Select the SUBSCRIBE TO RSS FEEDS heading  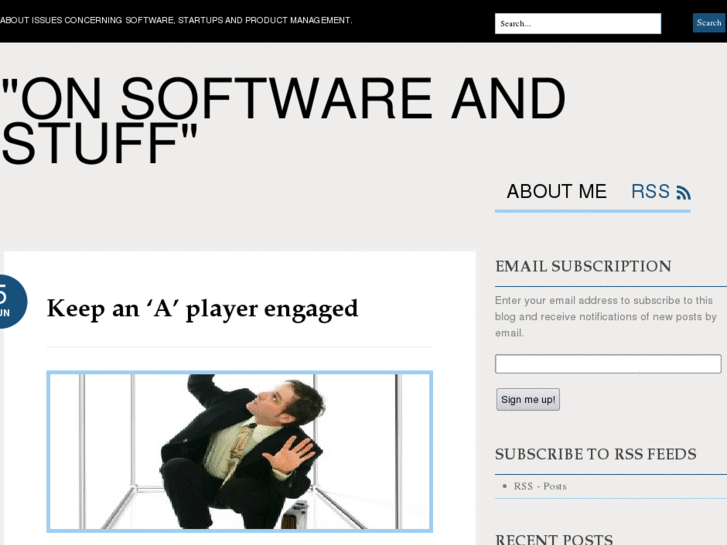coord(595,454)
